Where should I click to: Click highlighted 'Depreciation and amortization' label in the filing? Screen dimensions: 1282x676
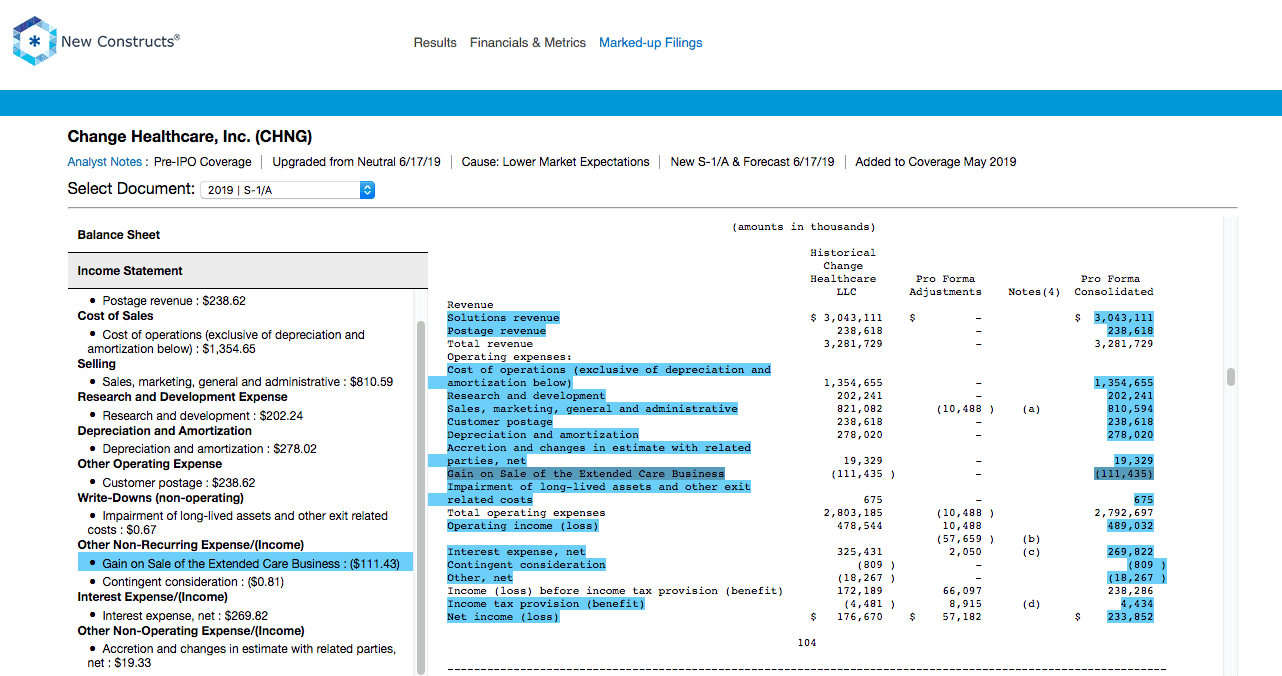coord(543,435)
